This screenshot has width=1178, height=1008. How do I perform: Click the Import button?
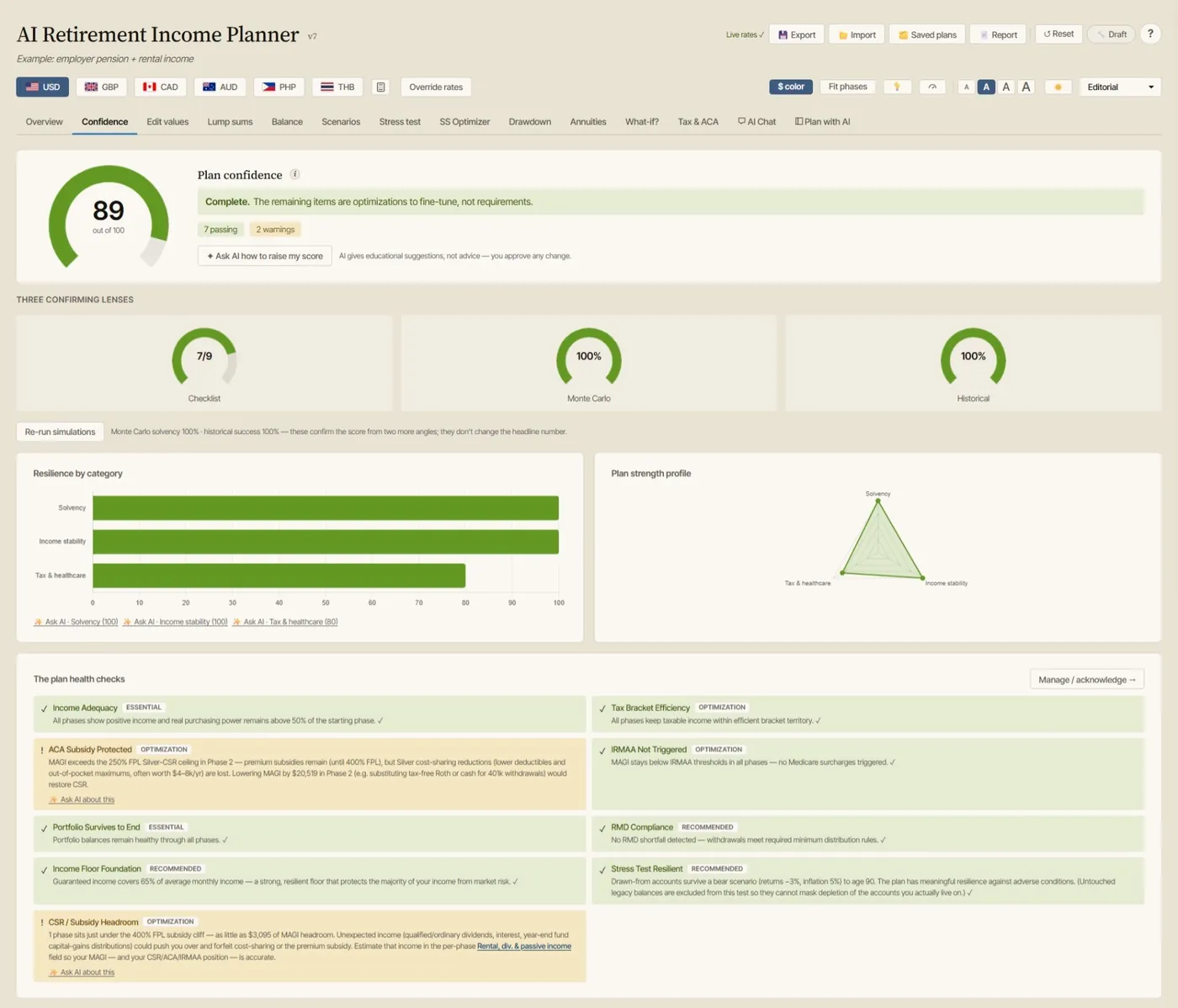point(857,34)
